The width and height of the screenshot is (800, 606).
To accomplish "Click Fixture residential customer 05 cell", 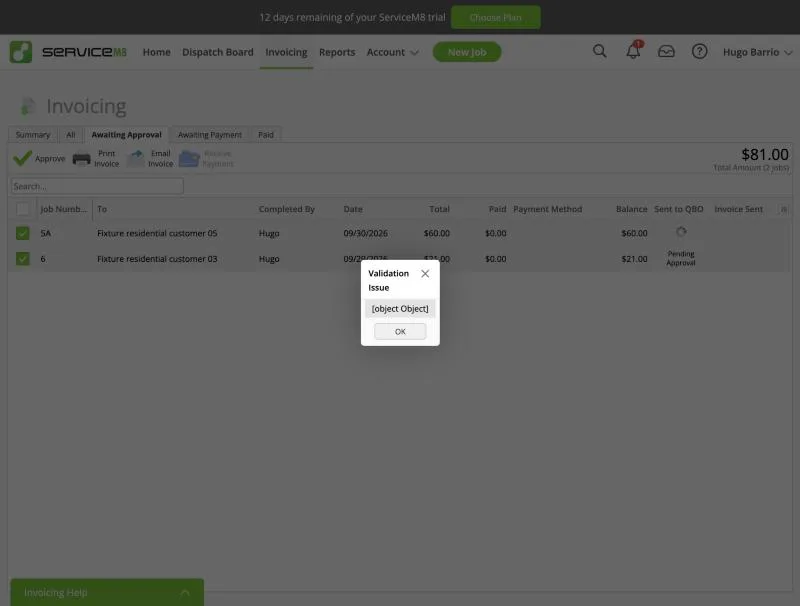I will coord(157,233).
